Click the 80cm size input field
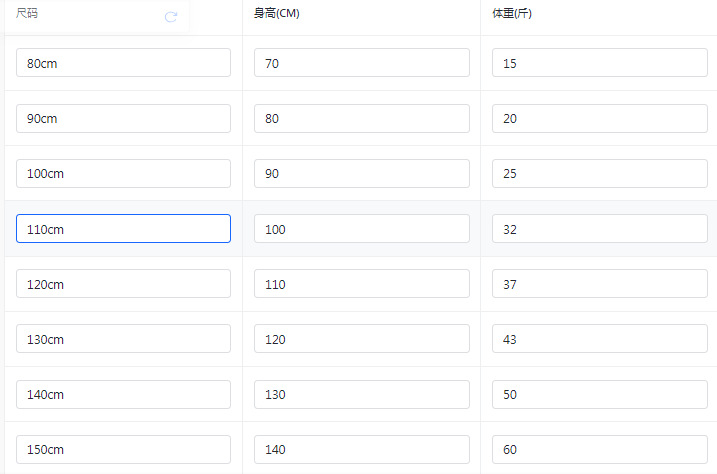This screenshot has height=474, width=717. pyautogui.click(x=123, y=63)
